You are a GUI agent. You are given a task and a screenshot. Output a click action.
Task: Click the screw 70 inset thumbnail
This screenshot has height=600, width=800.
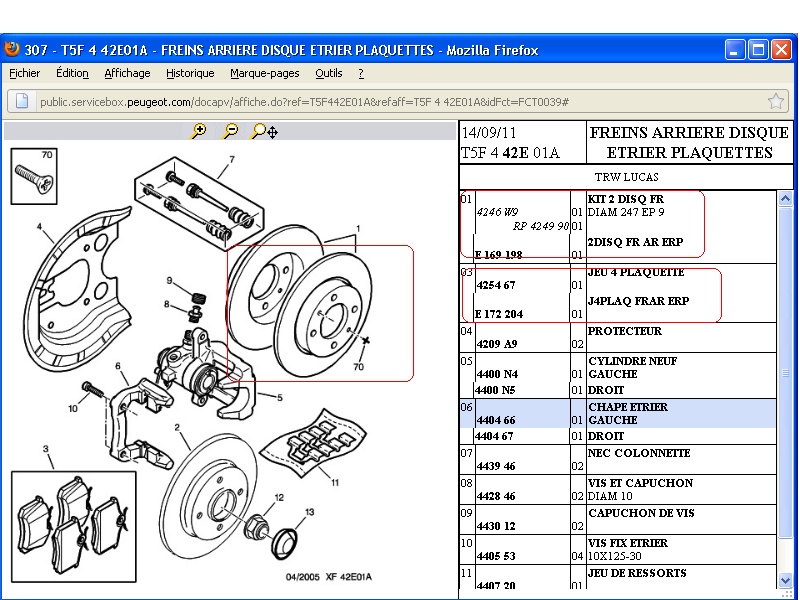[34, 177]
